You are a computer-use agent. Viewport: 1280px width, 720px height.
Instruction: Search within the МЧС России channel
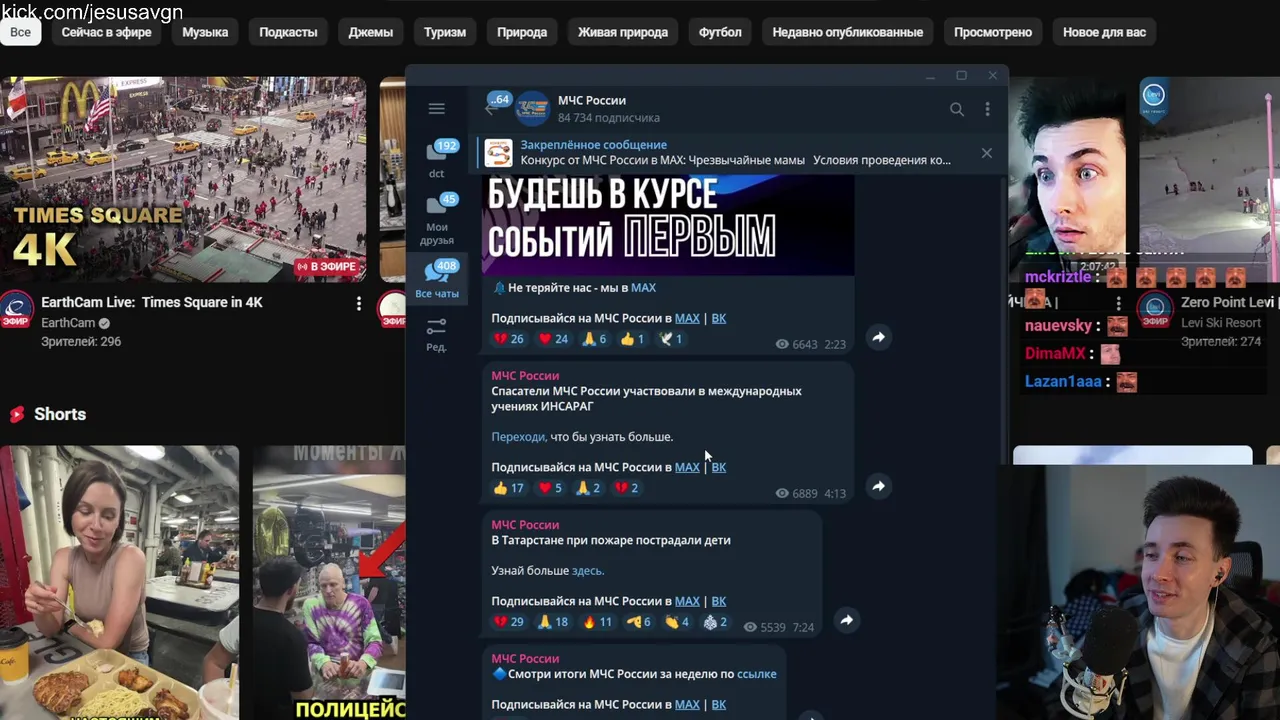point(957,109)
